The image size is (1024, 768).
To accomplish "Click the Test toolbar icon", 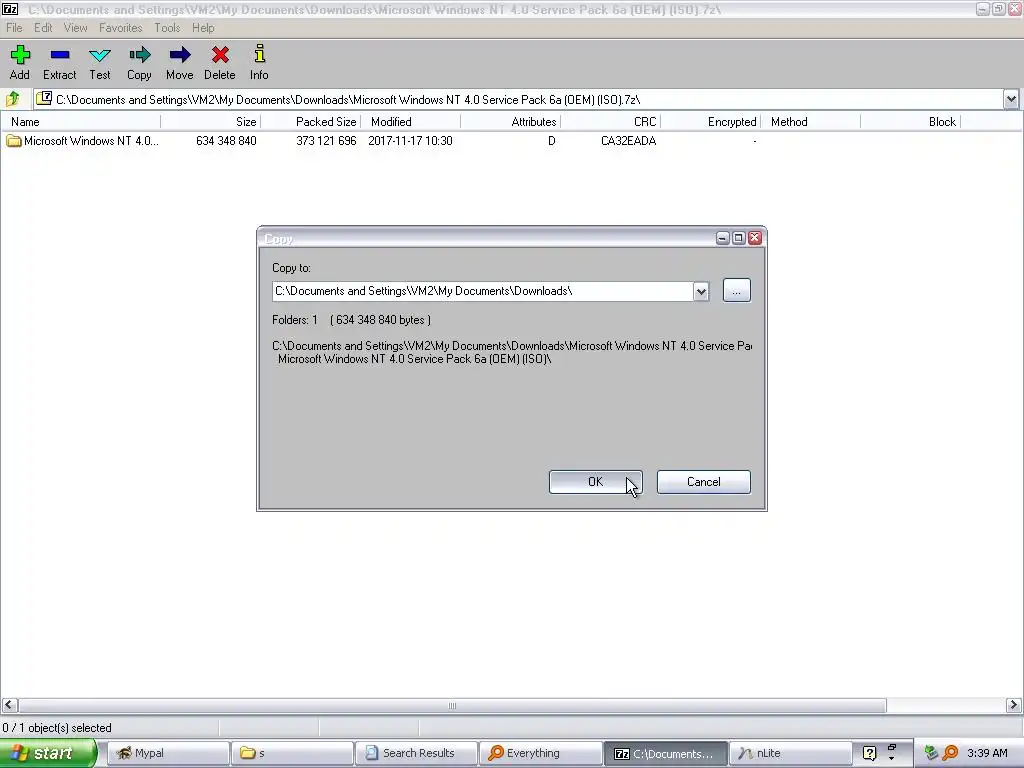I will (100, 62).
